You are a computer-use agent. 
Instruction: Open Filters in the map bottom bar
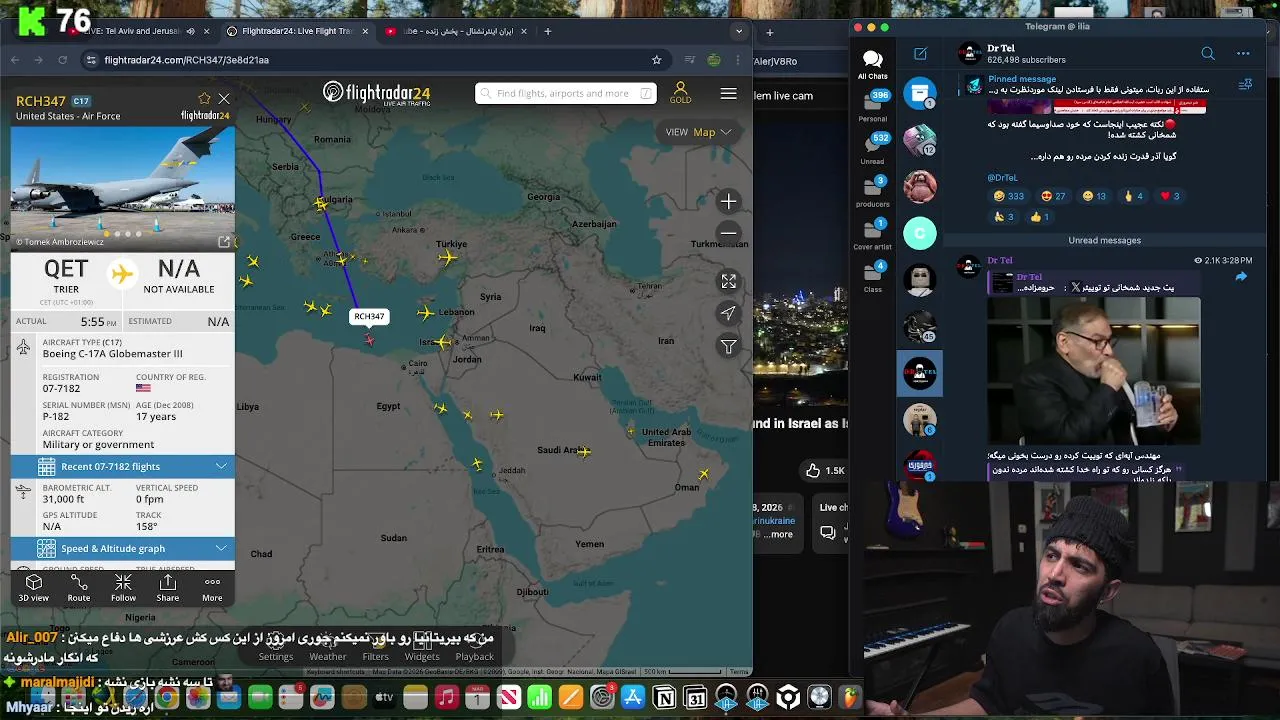(376, 648)
